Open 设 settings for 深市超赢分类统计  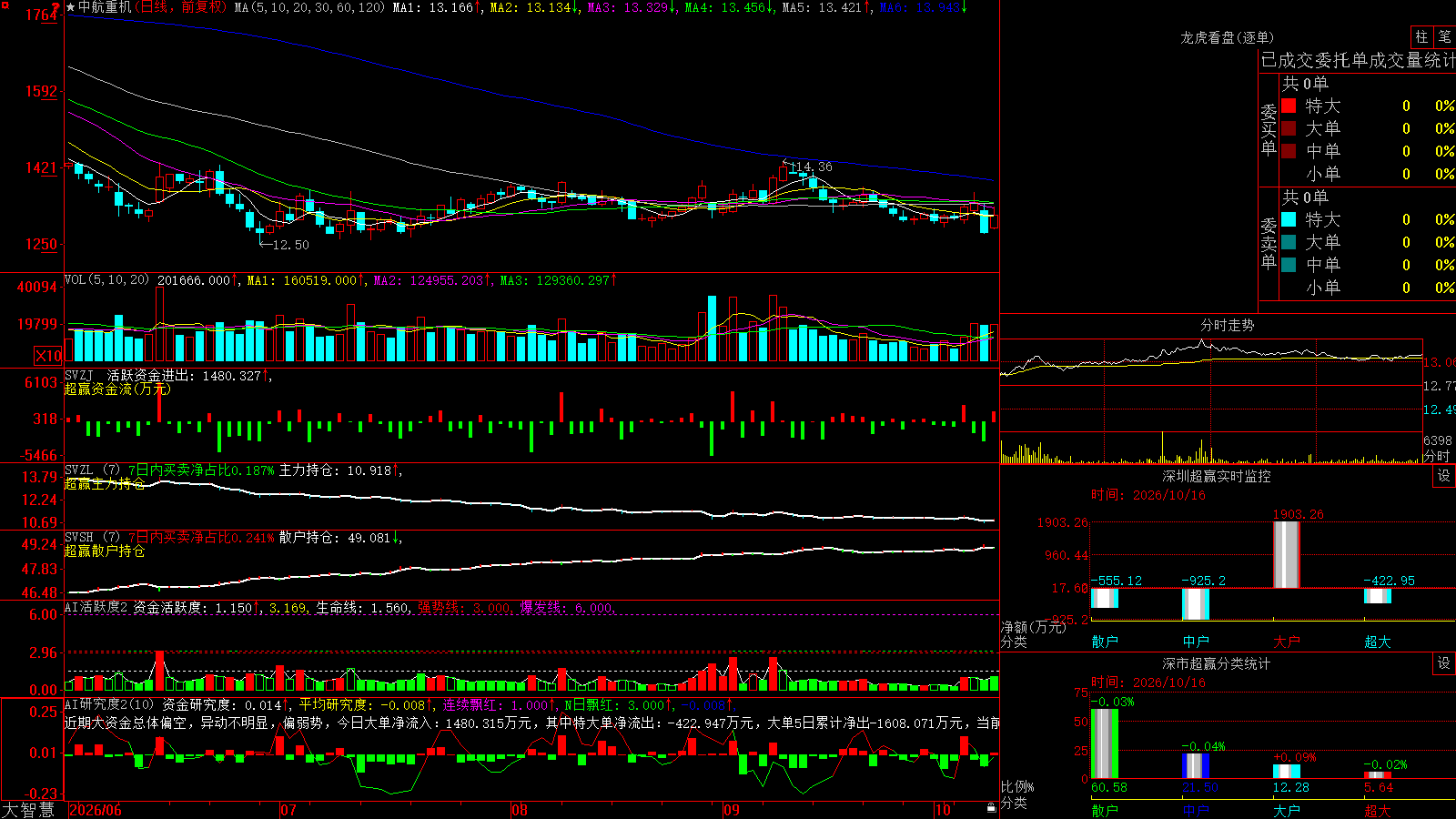pos(1444,663)
